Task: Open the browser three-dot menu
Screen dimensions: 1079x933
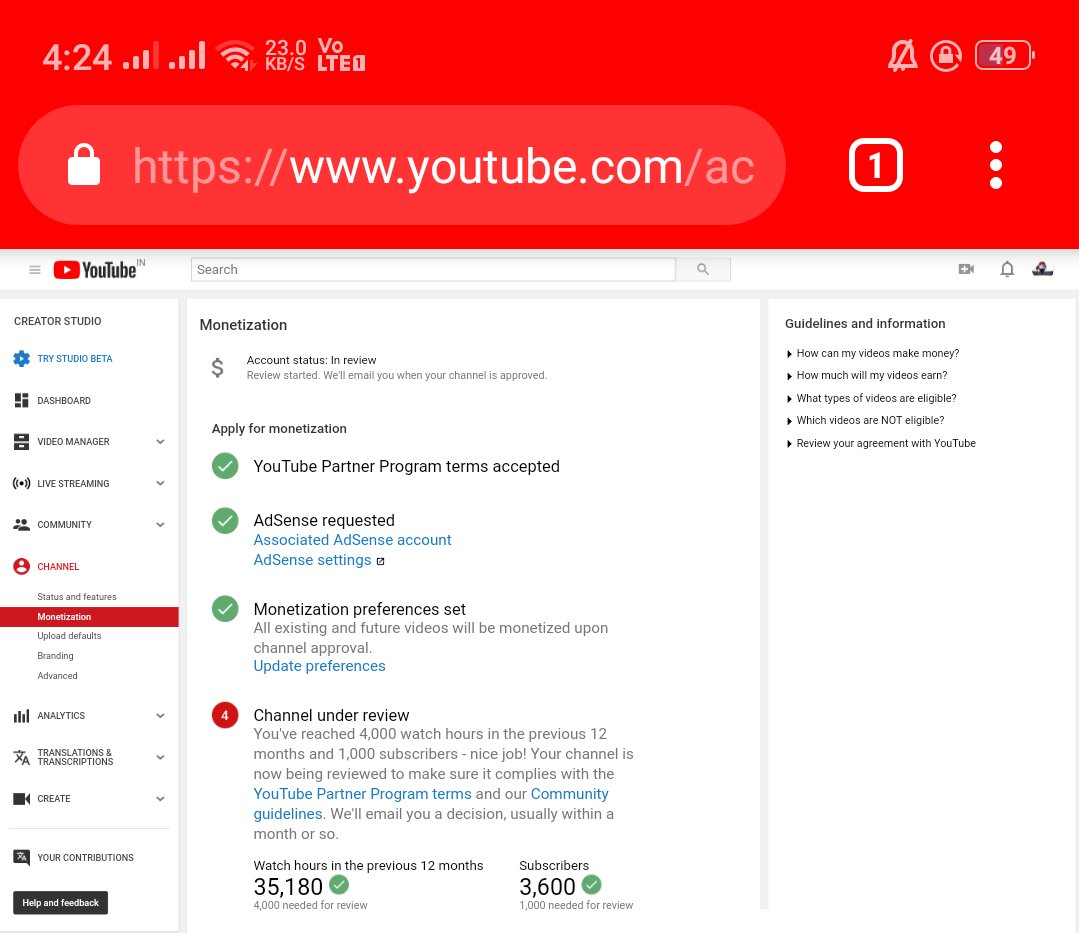Action: point(995,165)
